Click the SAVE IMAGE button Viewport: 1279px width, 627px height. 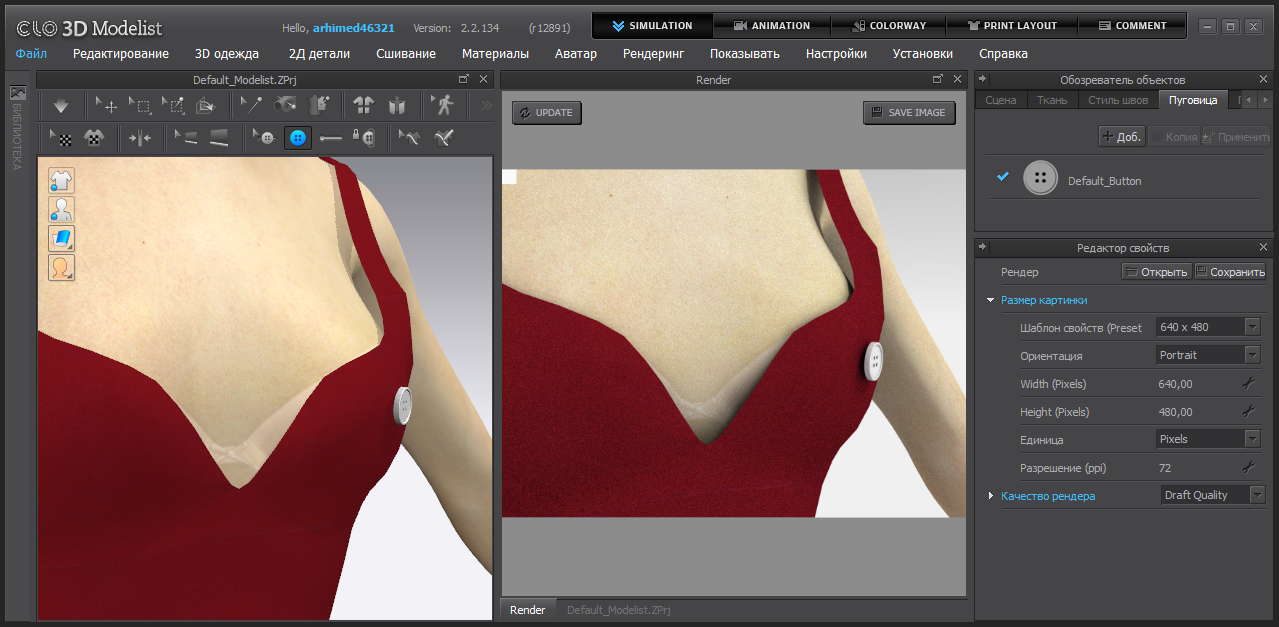point(908,113)
